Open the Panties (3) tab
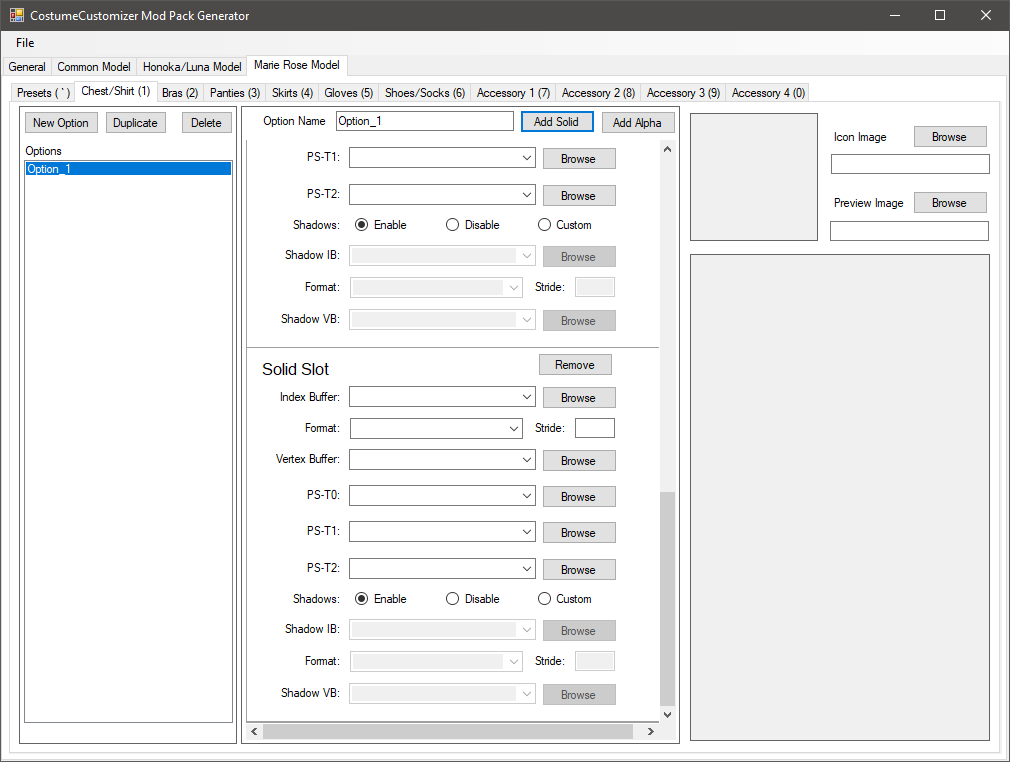Viewport: 1010px width, 762px height. point(234,93)
